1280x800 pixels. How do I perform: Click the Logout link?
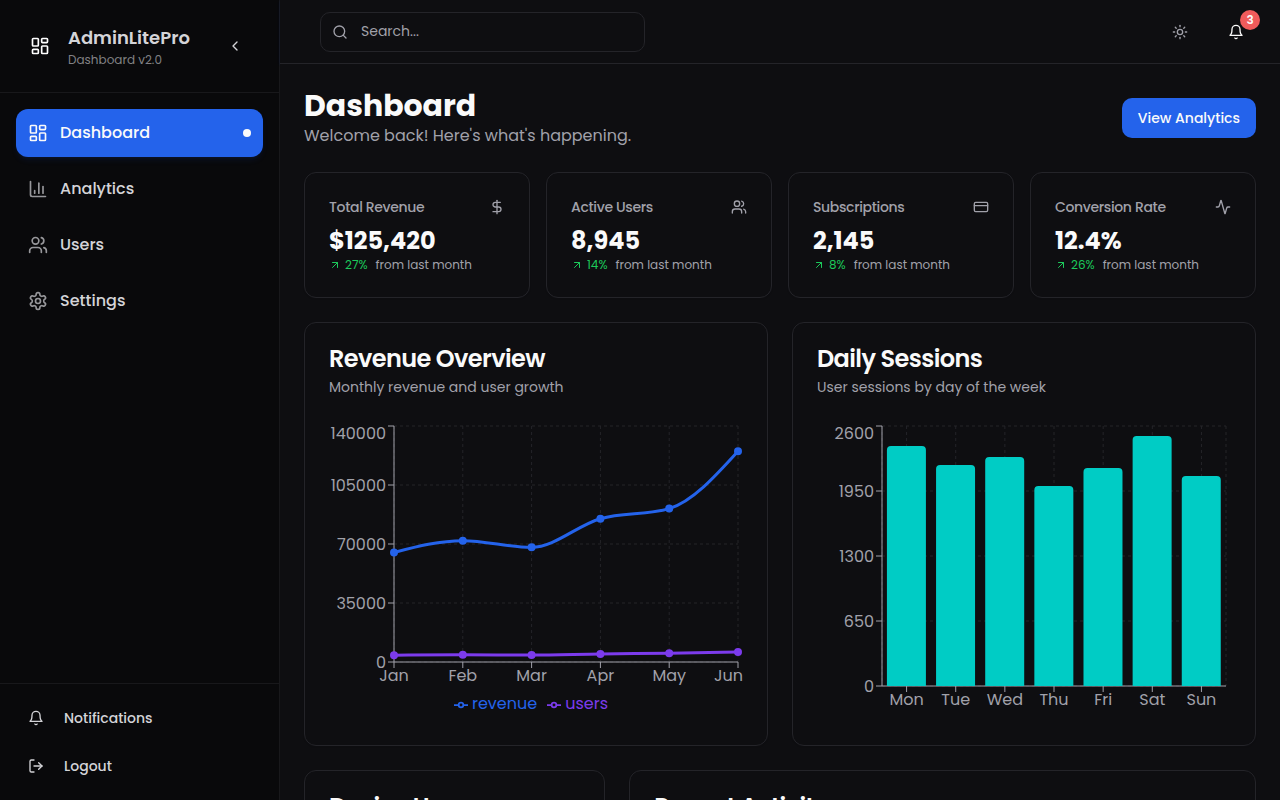[x=139, y=766]
